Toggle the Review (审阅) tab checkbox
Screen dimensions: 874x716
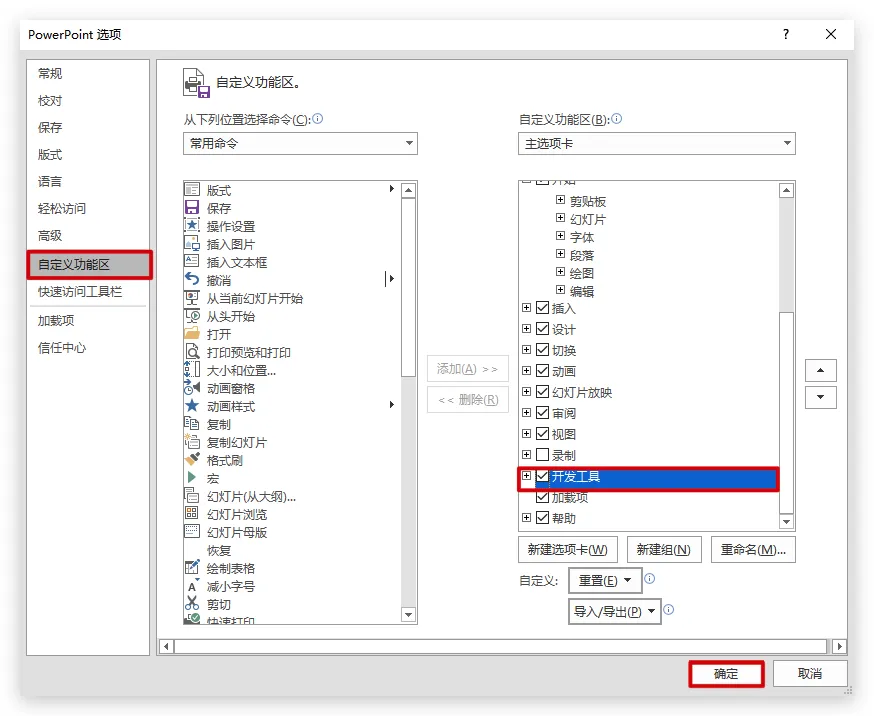click(543, 413)
